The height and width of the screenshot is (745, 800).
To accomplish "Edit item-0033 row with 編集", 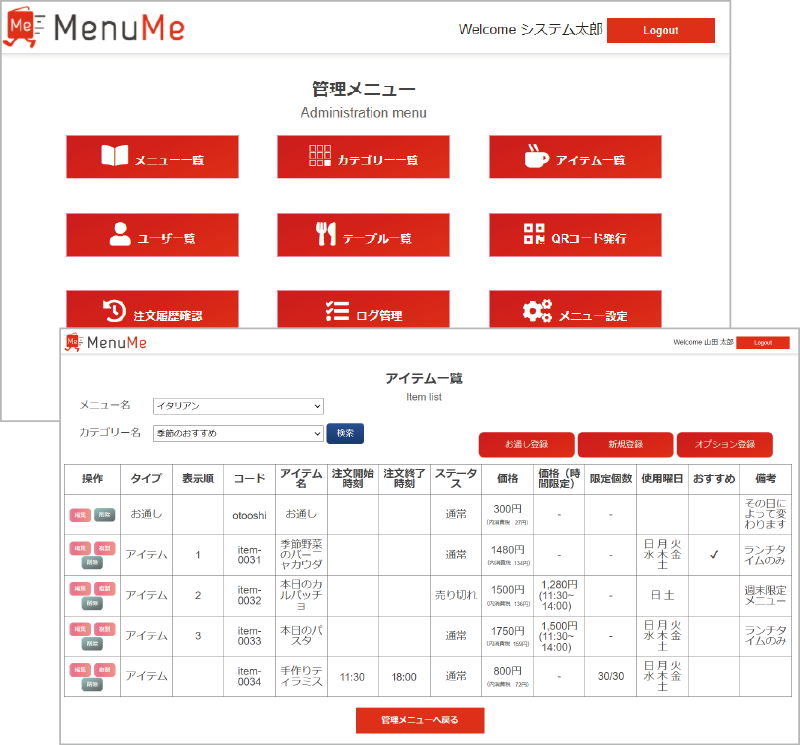I will tap(80, 629).
